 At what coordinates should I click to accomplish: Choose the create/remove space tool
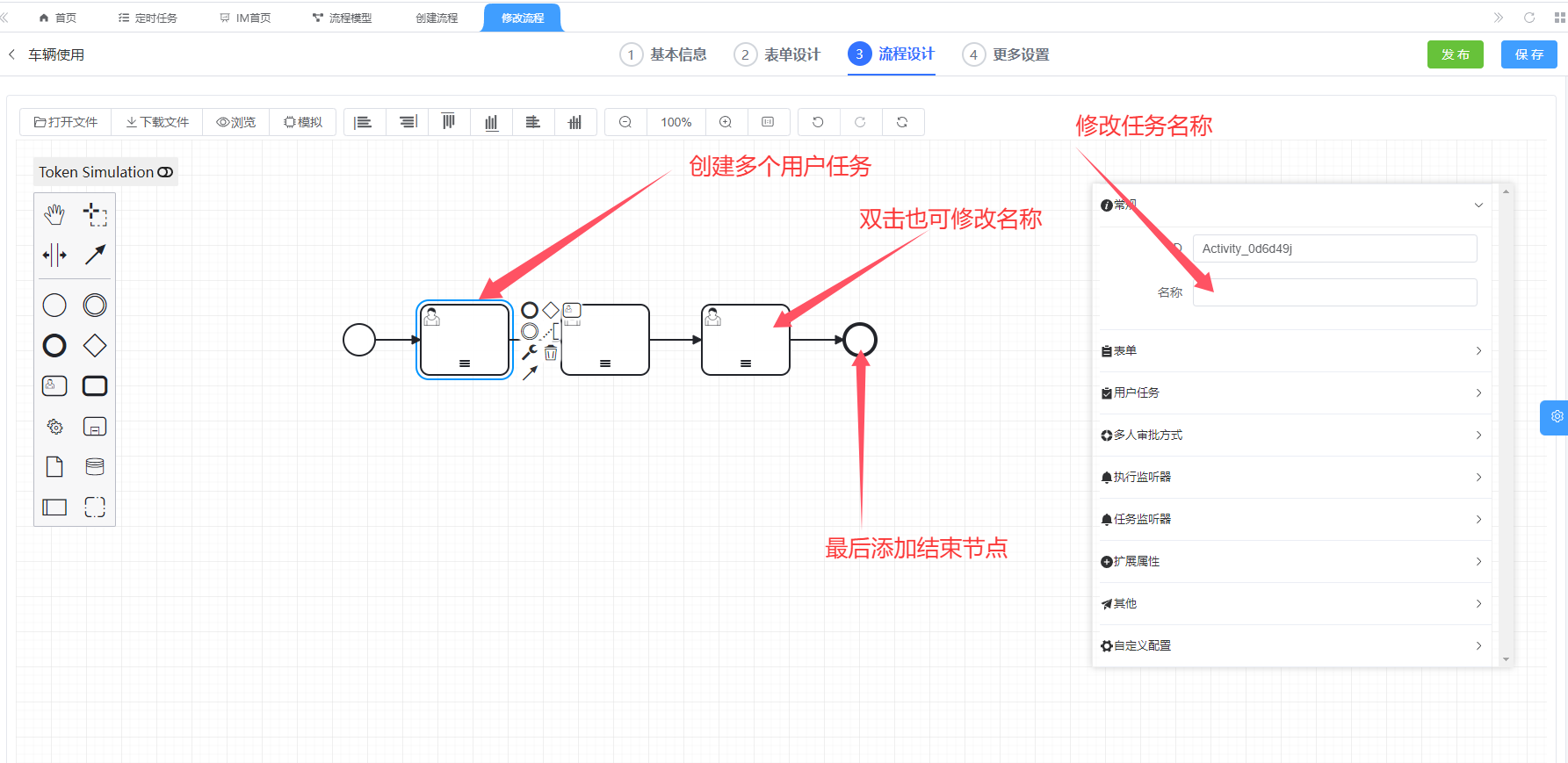pos(54,255)
